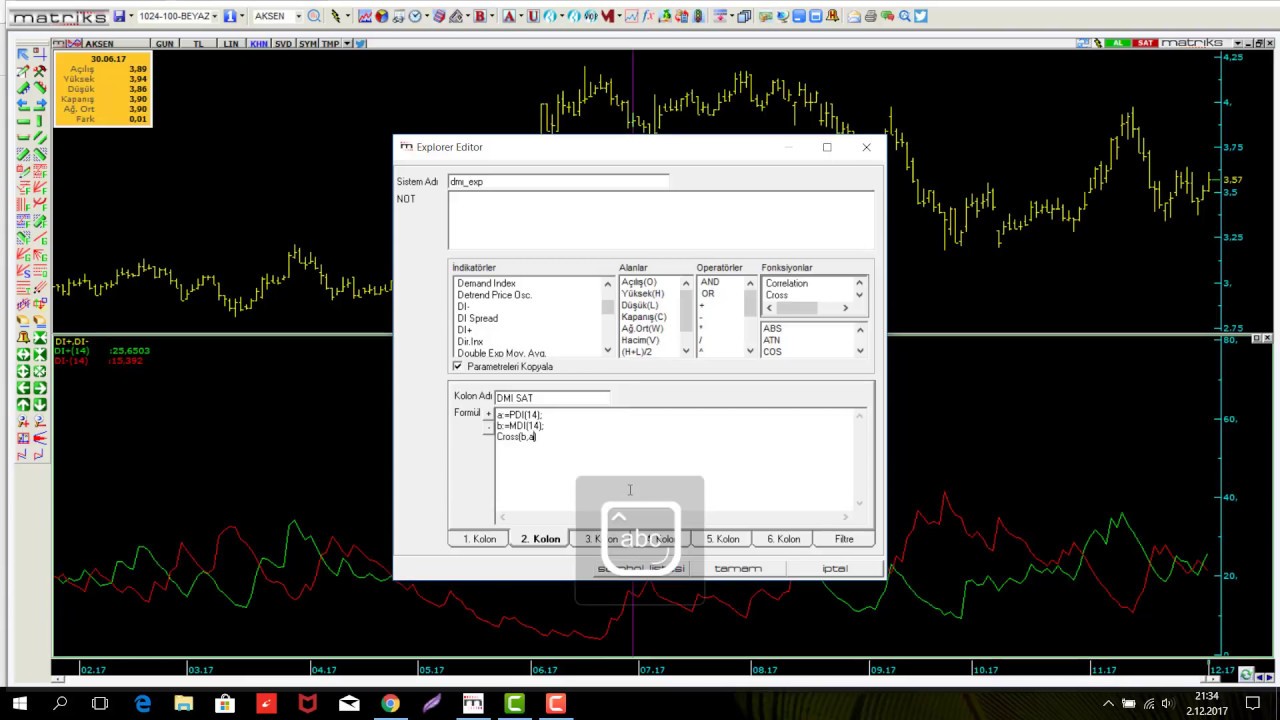Expand the dropdown arrow next to bold B icon

[492, 16]
